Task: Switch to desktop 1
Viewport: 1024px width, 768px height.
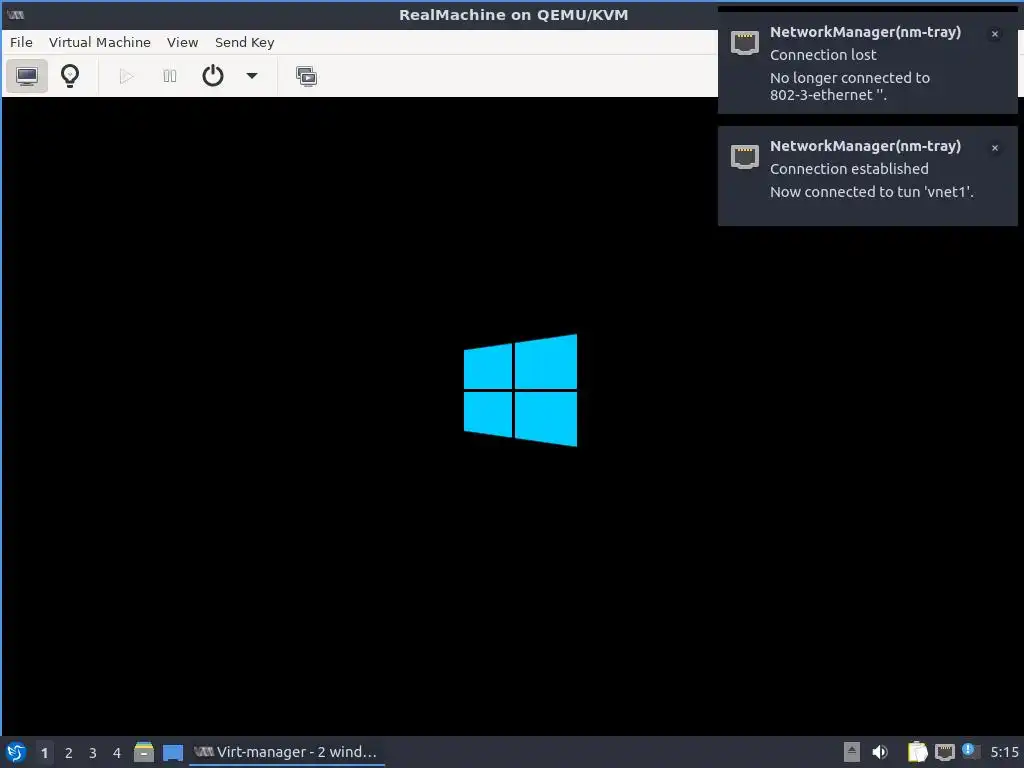Action: point(44,753)
